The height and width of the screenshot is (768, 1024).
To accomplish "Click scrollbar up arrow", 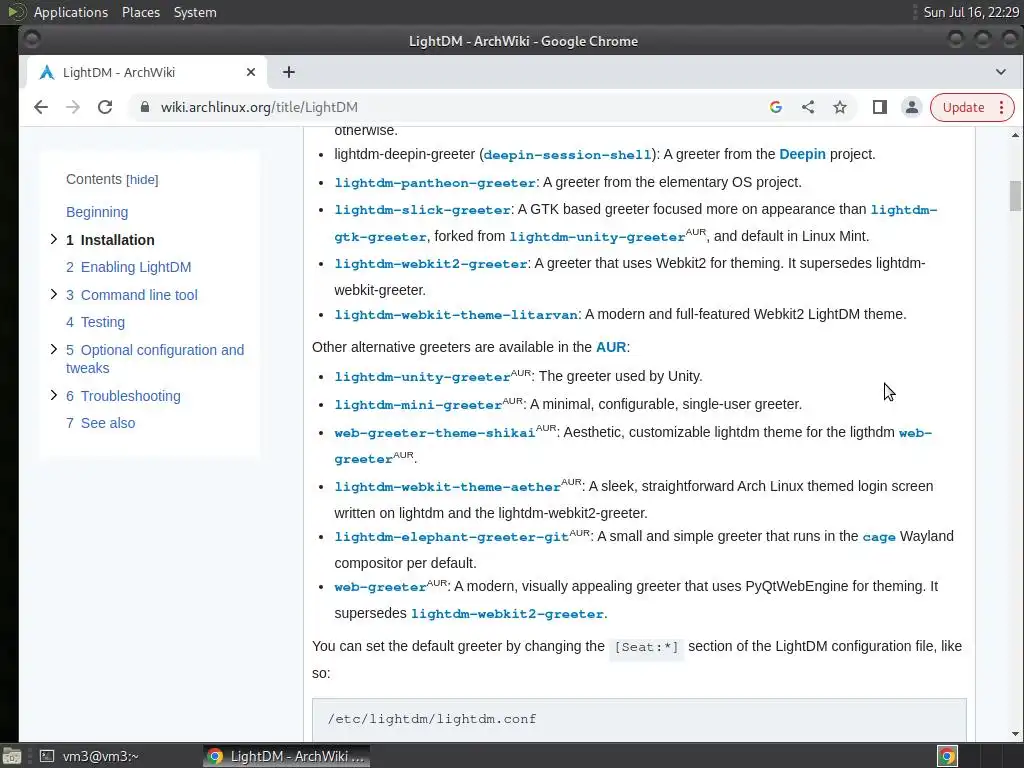I will [x=1015, y=136].
